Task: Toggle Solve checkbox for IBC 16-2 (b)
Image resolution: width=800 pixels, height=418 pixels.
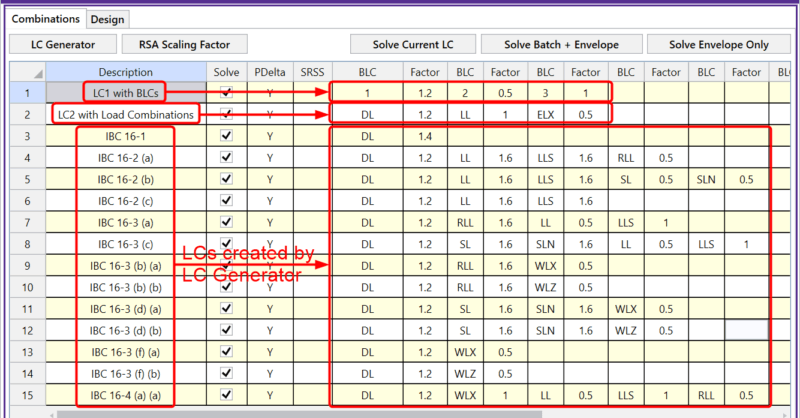Action: coord(226,179)
